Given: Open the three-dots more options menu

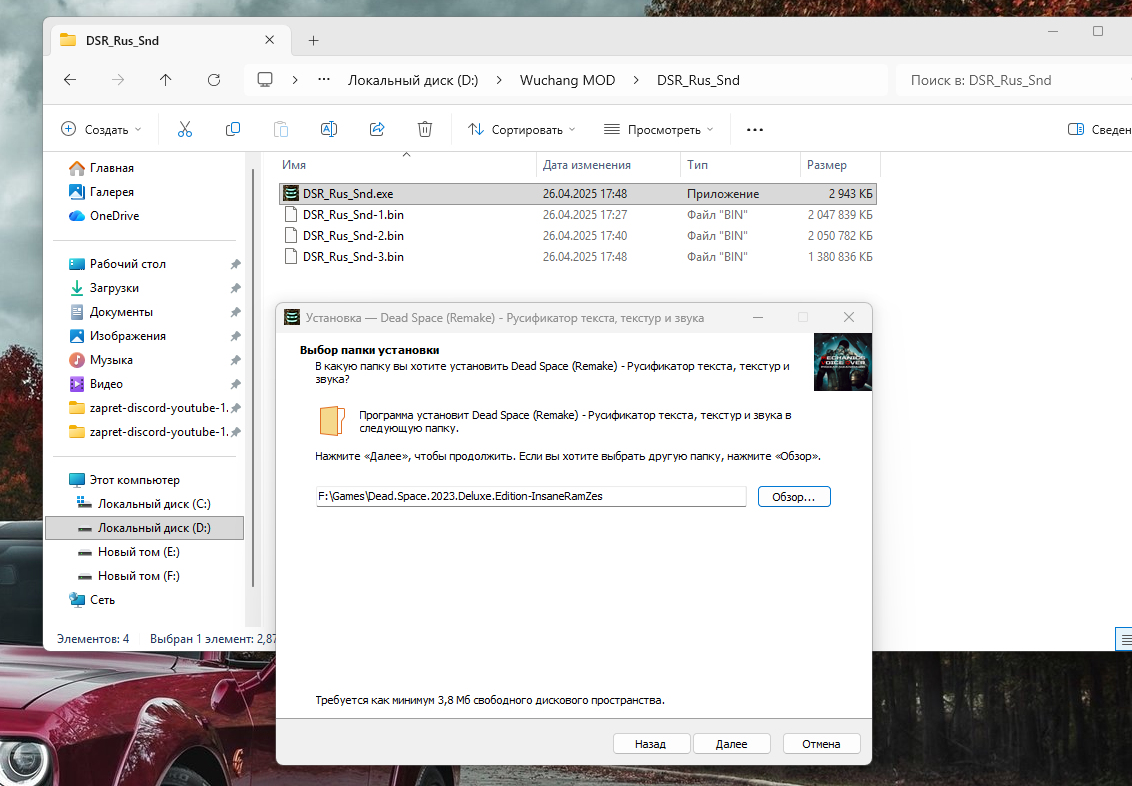Looking at the screenshot, I should point(755,129).
